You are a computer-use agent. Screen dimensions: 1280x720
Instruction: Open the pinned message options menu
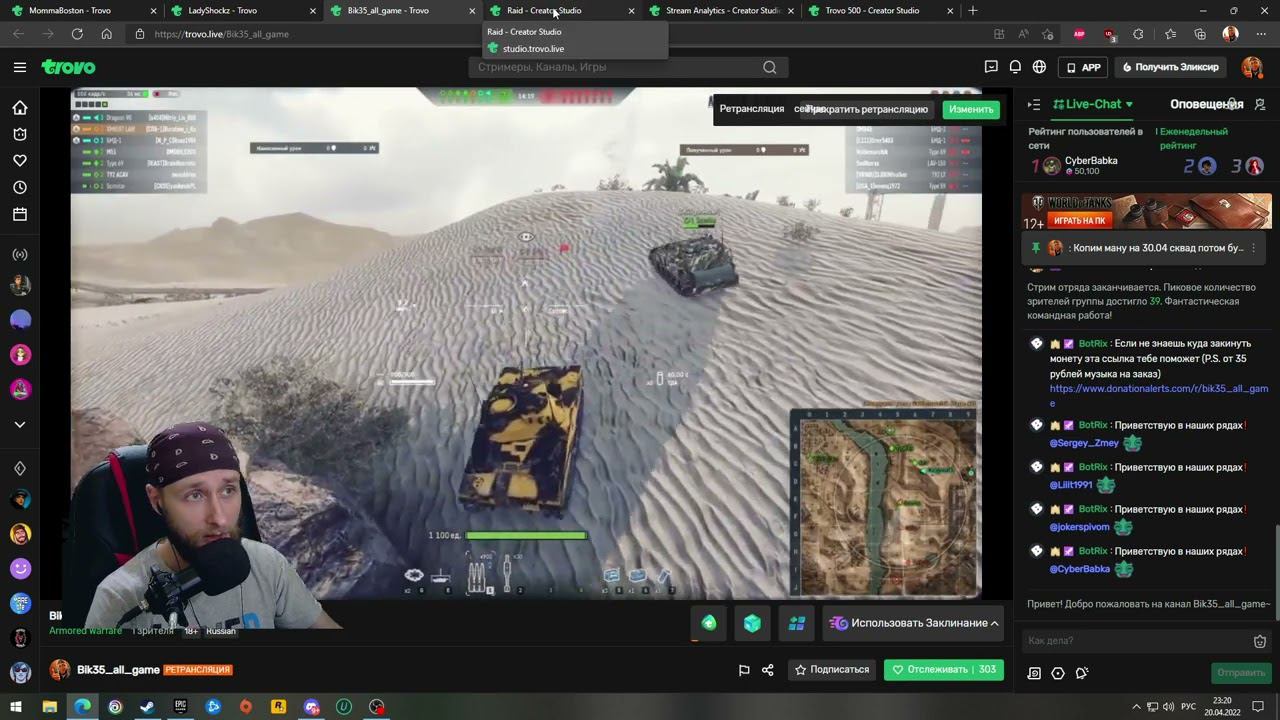[x=1253, y=247]
